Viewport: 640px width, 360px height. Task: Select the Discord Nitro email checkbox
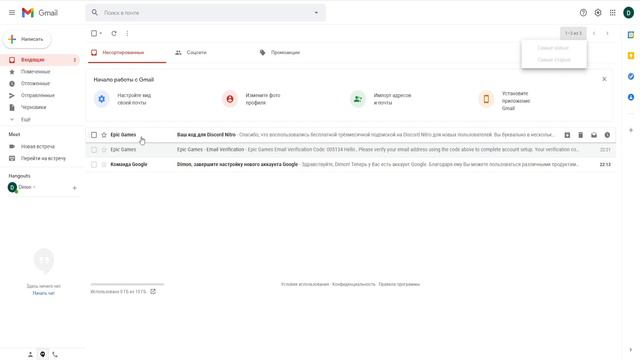pos(94,135)
